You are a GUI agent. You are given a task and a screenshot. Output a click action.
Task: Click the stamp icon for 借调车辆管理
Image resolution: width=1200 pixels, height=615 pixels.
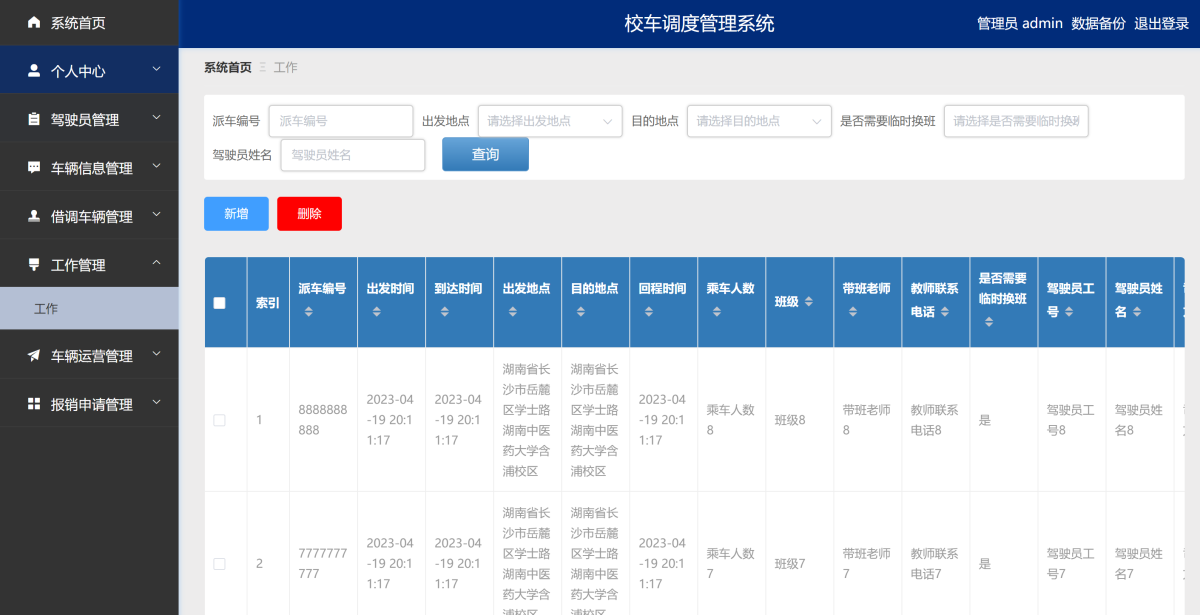[34, 216]
